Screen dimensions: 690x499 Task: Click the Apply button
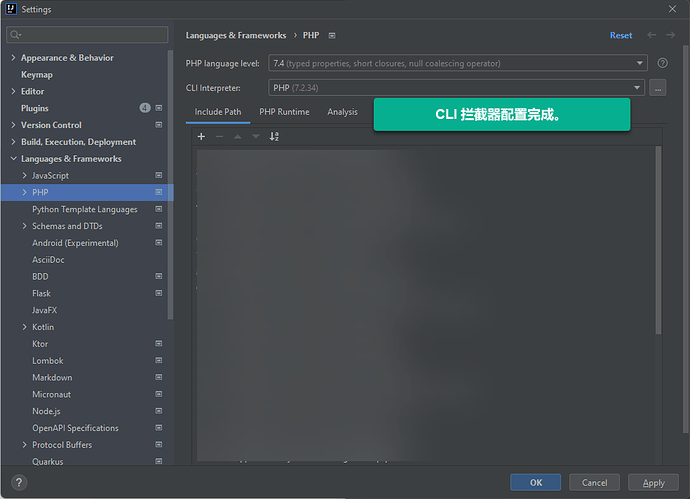click(653, 483)
